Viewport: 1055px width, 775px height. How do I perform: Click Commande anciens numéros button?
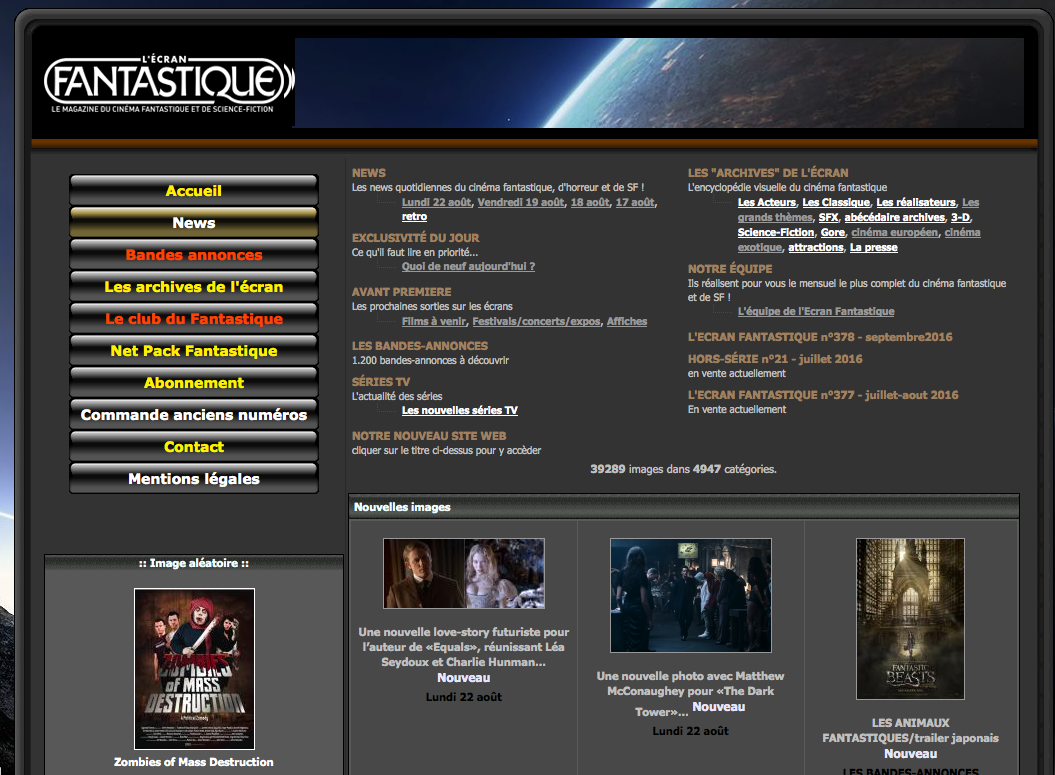click(x=193, y=415)
